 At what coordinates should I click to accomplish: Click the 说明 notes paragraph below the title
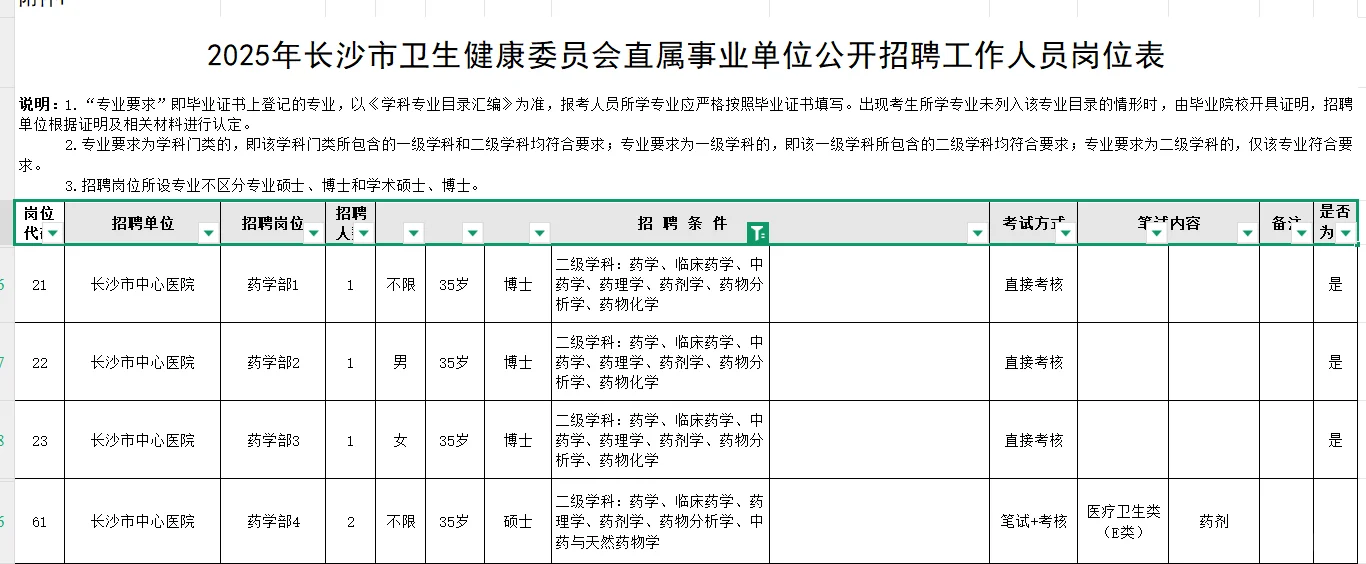tap(686, 144)
